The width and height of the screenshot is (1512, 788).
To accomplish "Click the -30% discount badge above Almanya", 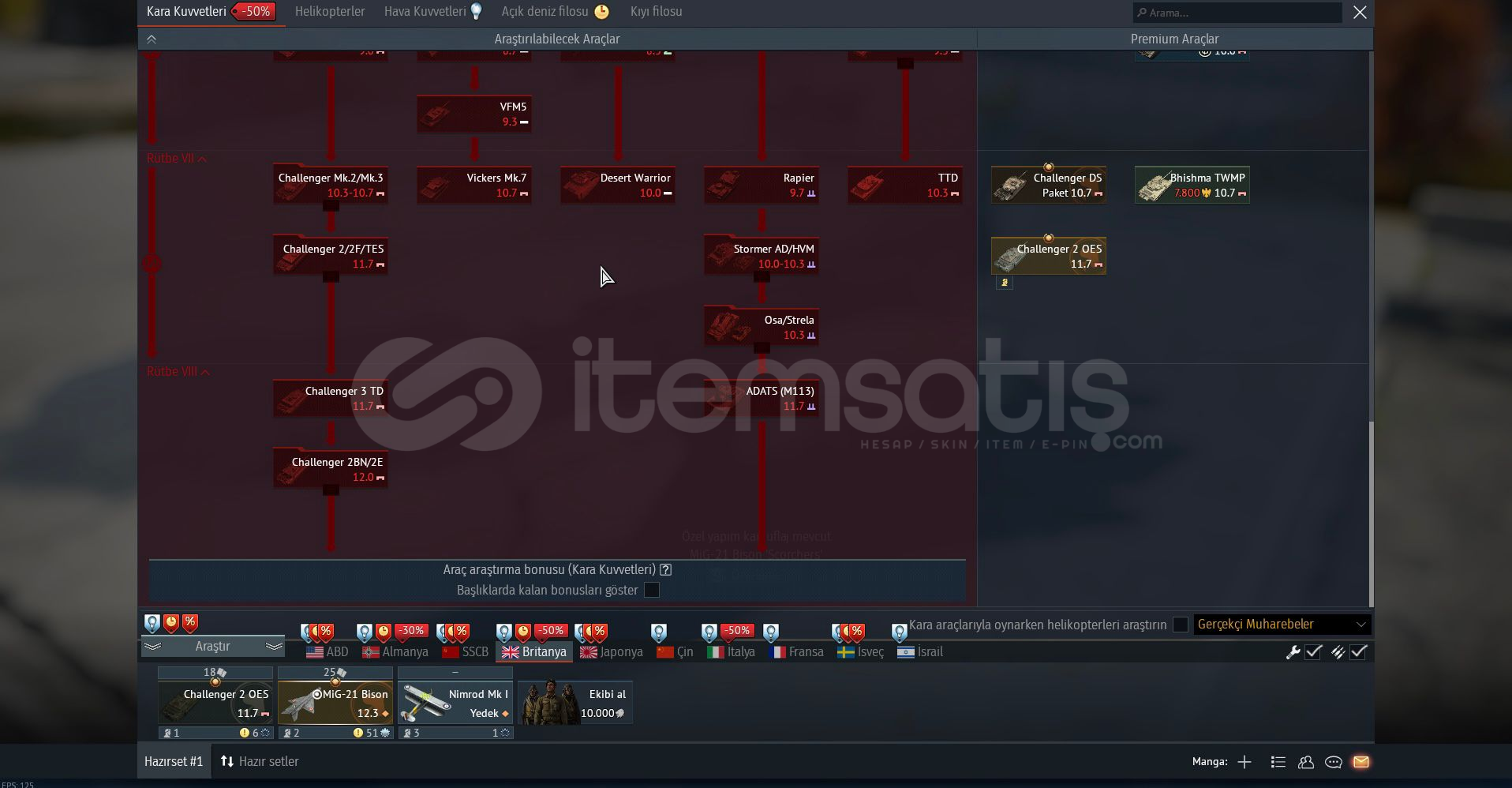I will tap(410, 631).
